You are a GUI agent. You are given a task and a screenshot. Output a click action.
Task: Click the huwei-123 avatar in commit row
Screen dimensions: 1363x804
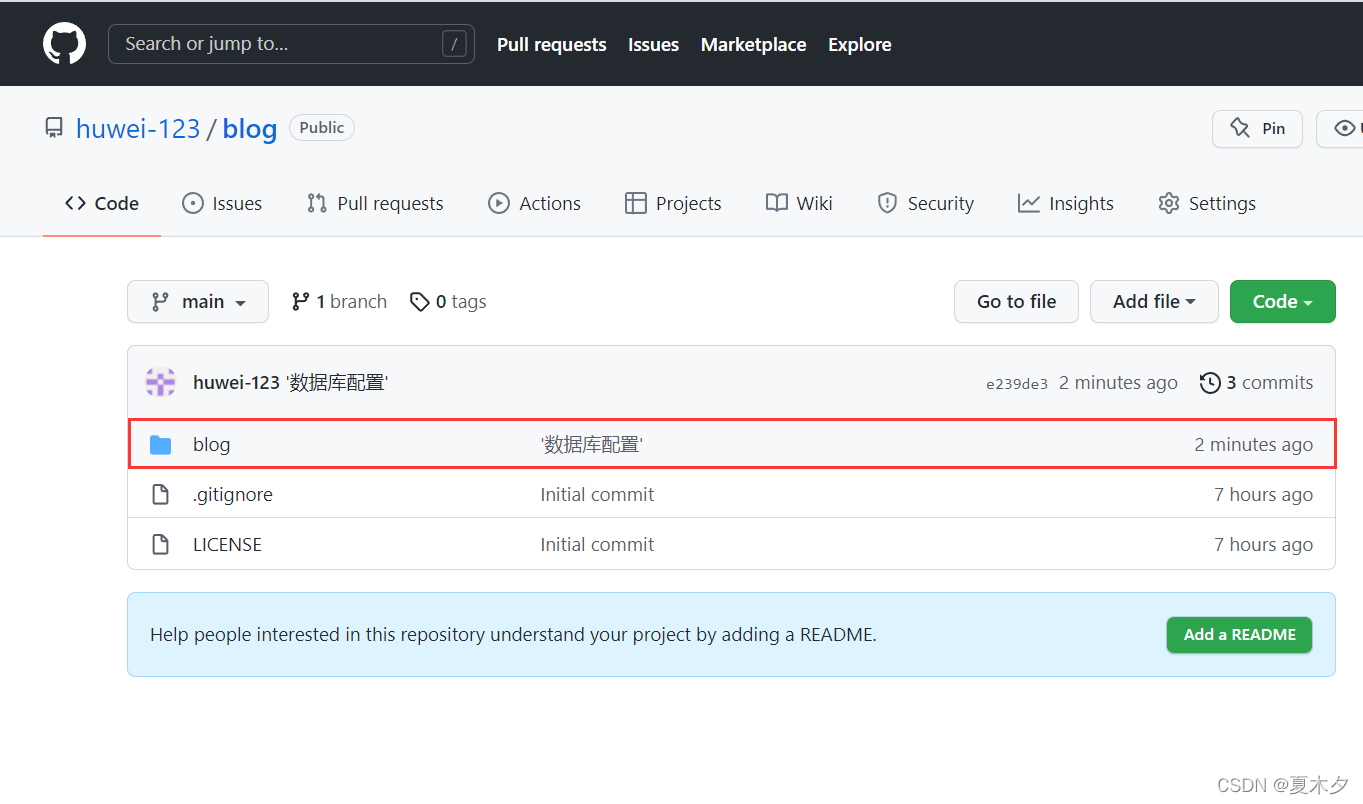(x=161, y=383)
